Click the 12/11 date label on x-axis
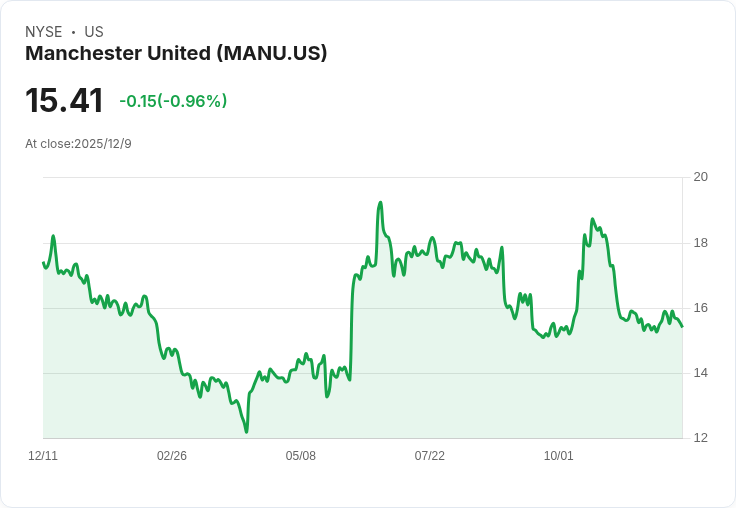736x508 pixels. (x=43, y=455)
